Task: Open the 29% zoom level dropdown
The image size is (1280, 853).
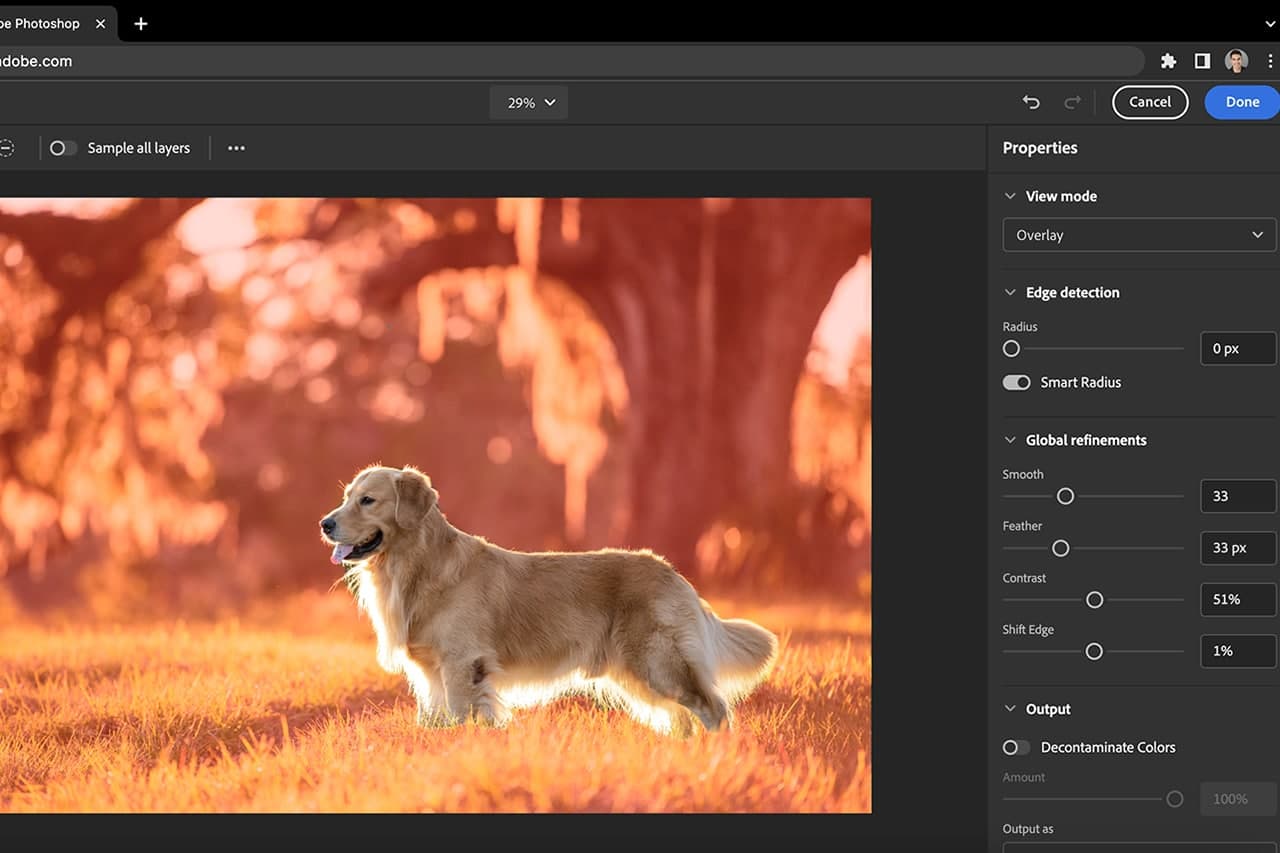Action: (529, 102)
